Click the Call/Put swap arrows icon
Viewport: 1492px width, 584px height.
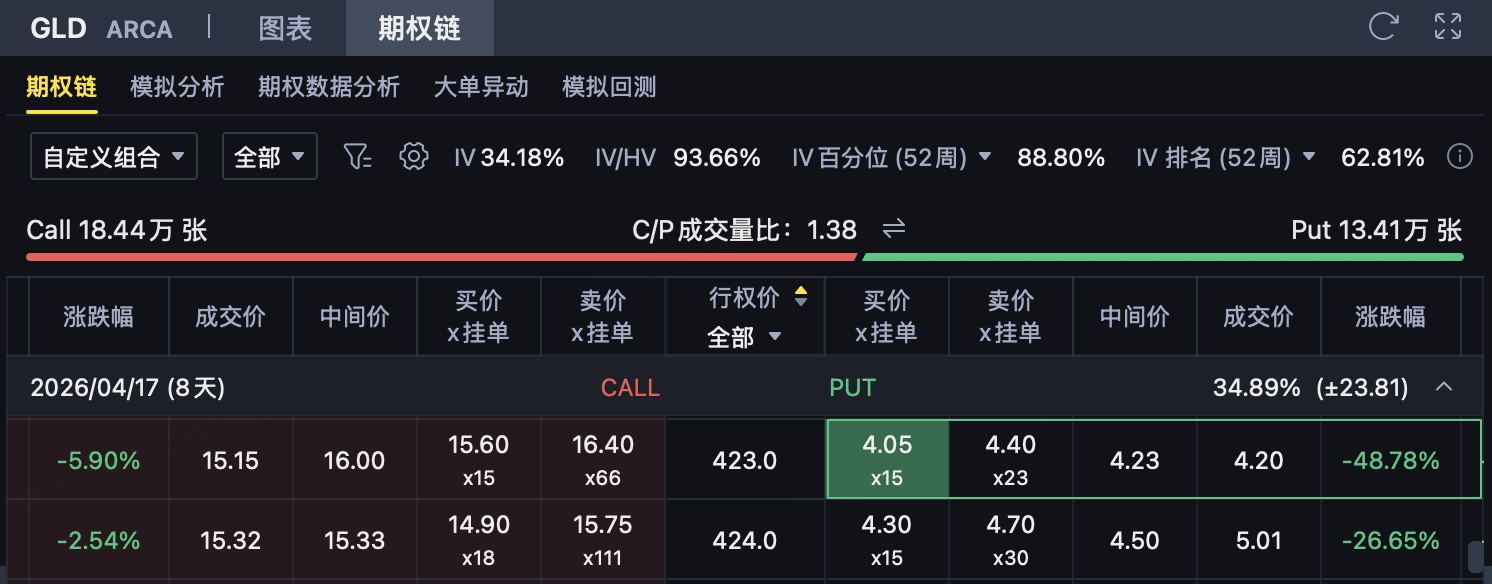tap(893, 230)
